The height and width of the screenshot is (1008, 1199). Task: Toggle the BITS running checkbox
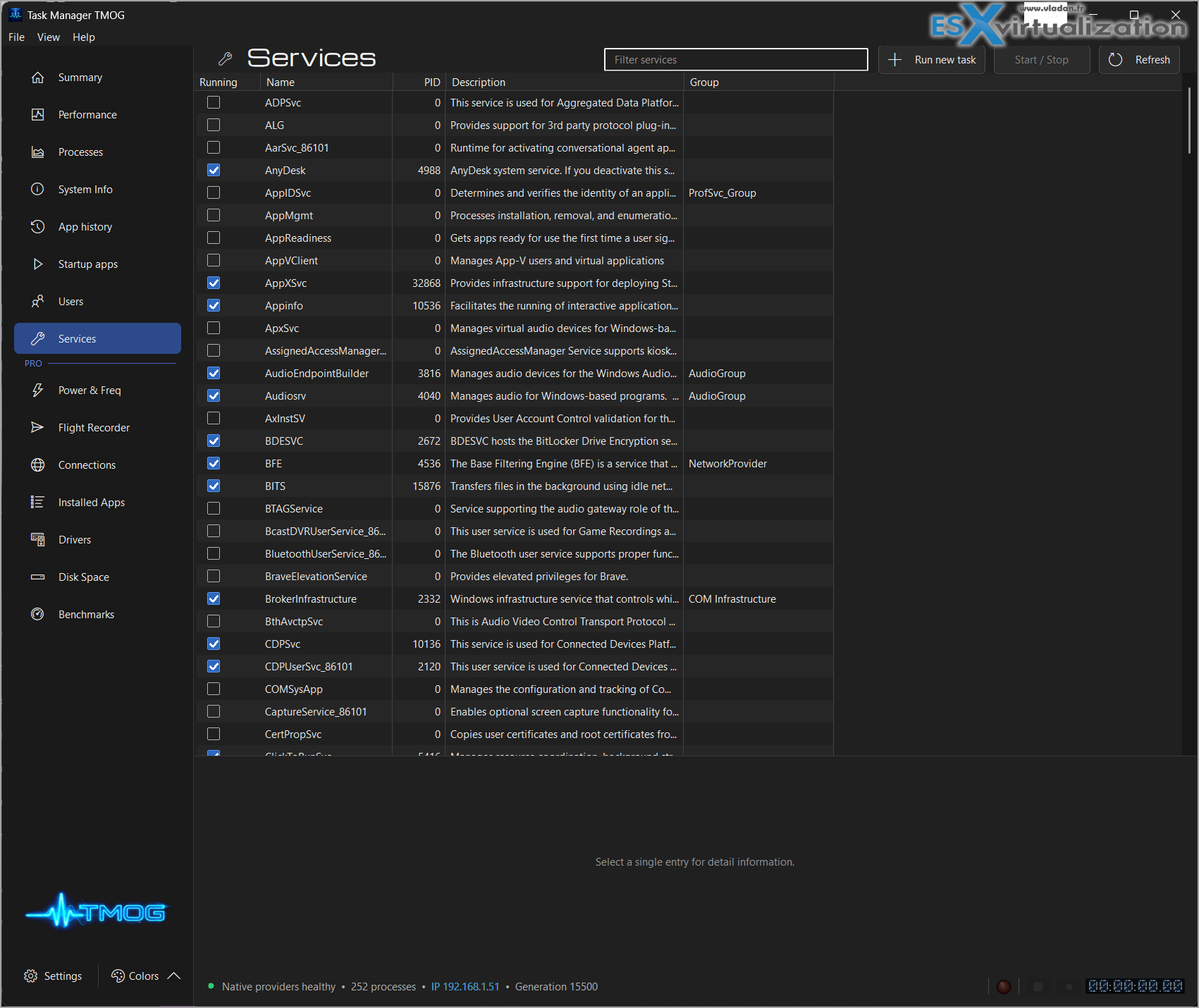click(214, 486)
